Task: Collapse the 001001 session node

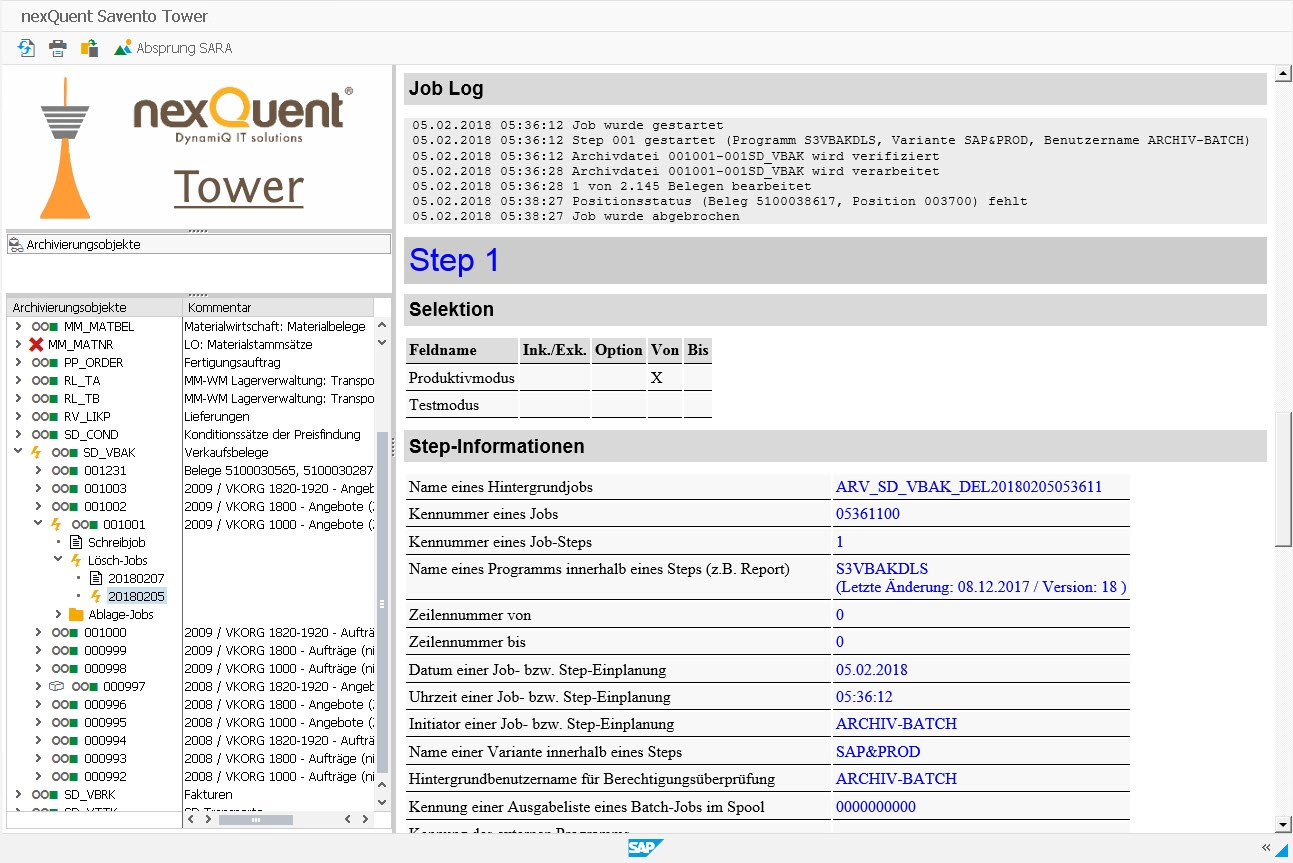Action: coord(38,524)
